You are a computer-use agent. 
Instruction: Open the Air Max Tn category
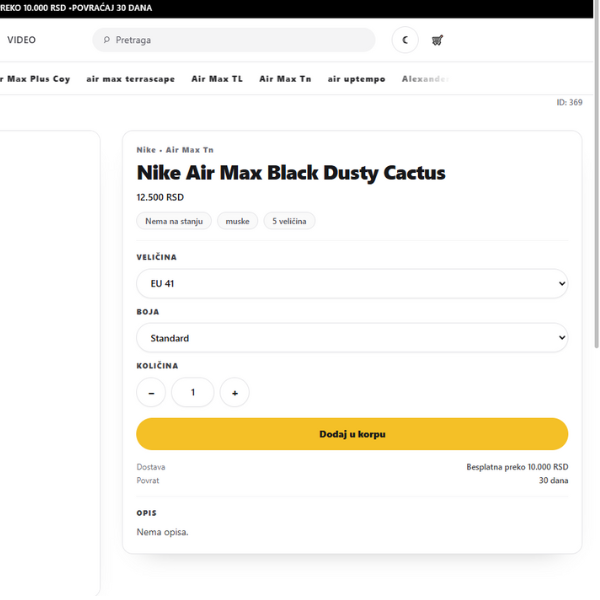(x=285, y=79)
